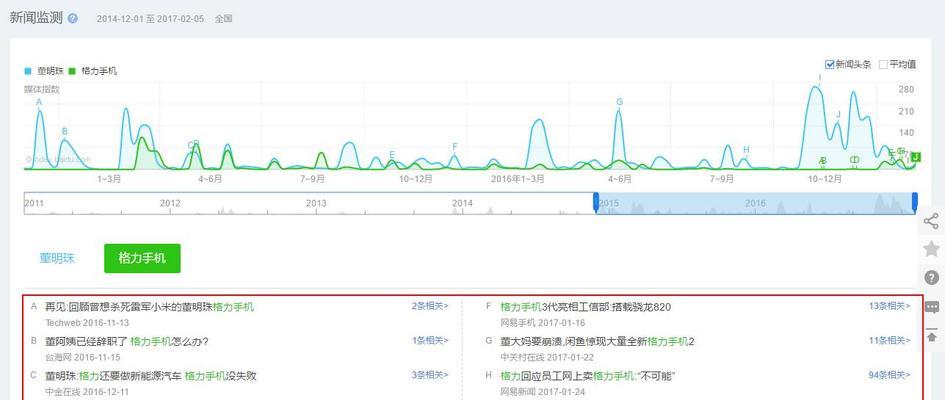
Task: Click the 2012 area in timeline overview
Action: click(x=170, y=203)
